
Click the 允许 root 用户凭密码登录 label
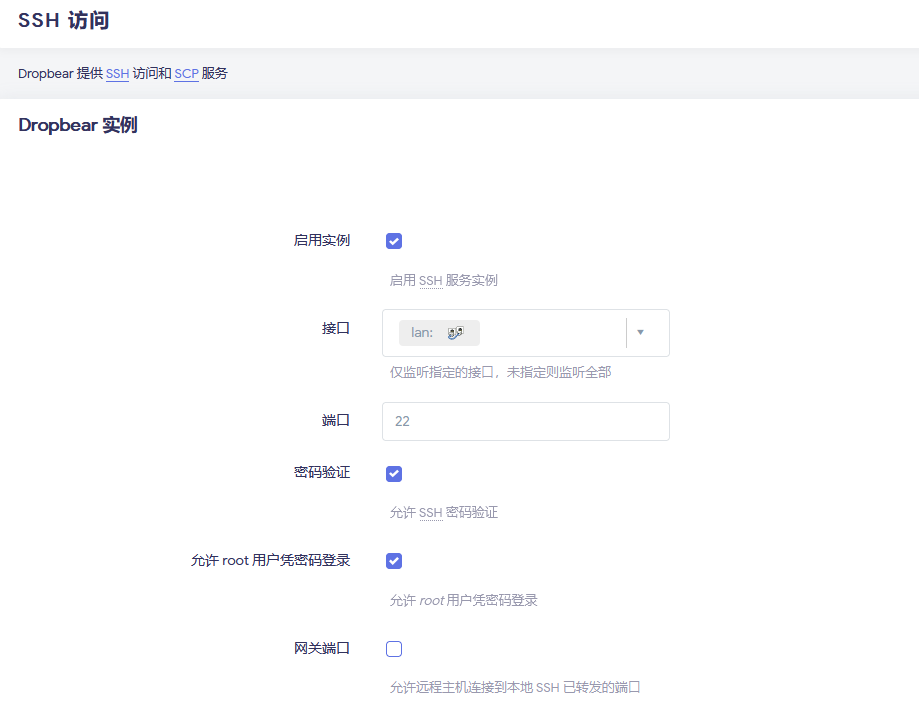270,561
